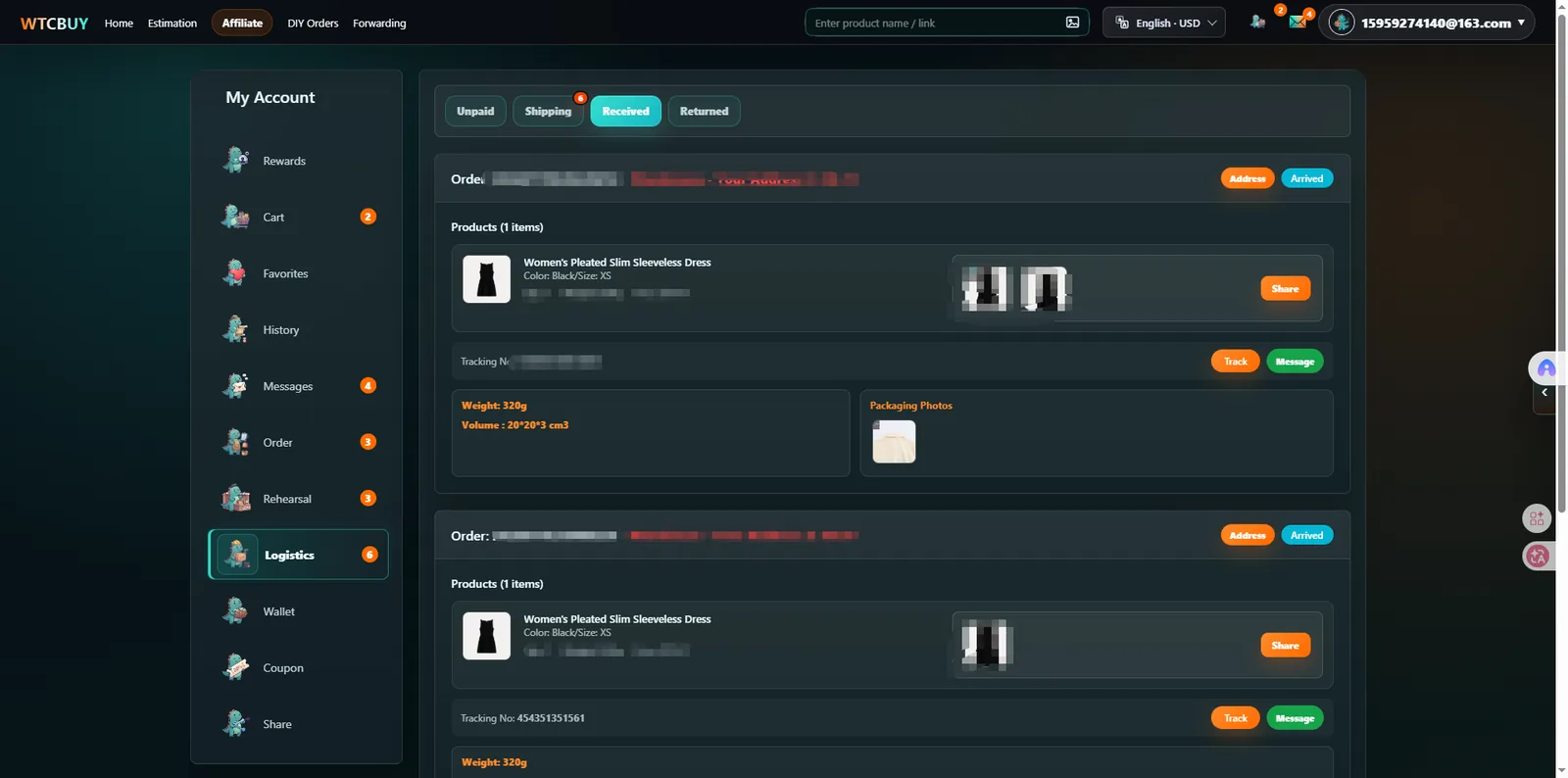
Task: Expand the collapsed side panel arrow
Action: pyautogui.click(x=1544, y=393)
